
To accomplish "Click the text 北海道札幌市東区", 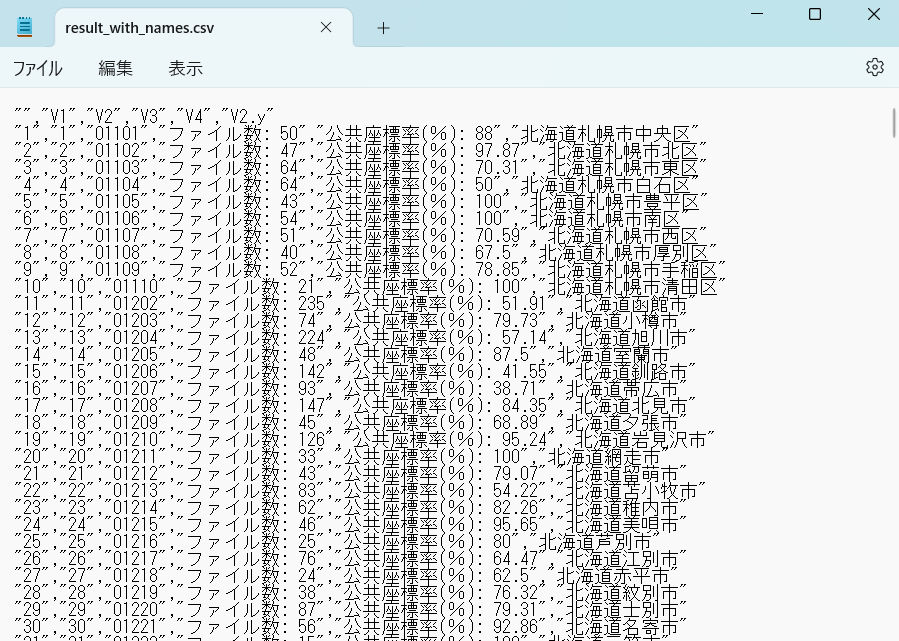I will coord(623,168).
